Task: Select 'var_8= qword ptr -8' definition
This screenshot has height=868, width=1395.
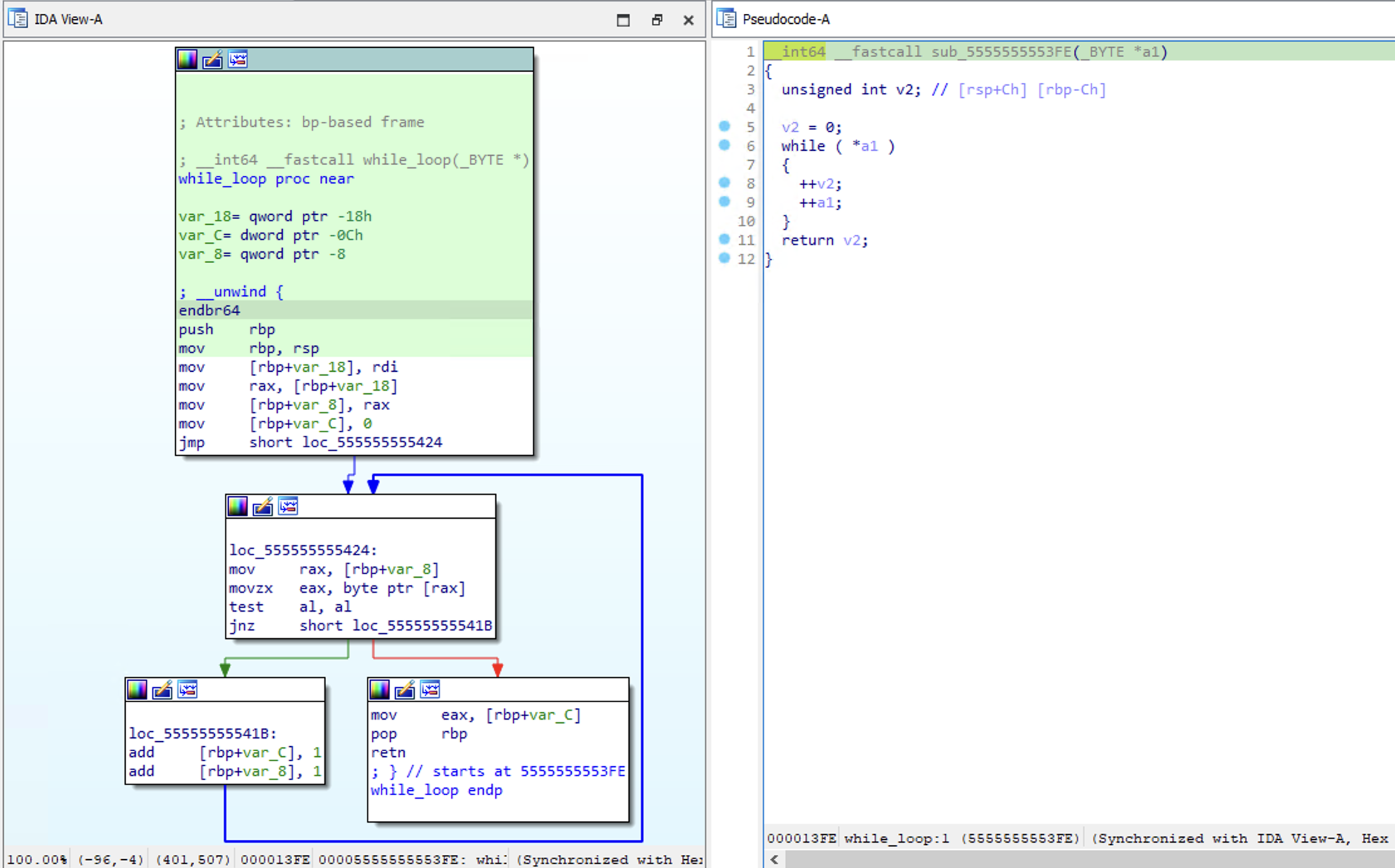Action: [262, 254]
